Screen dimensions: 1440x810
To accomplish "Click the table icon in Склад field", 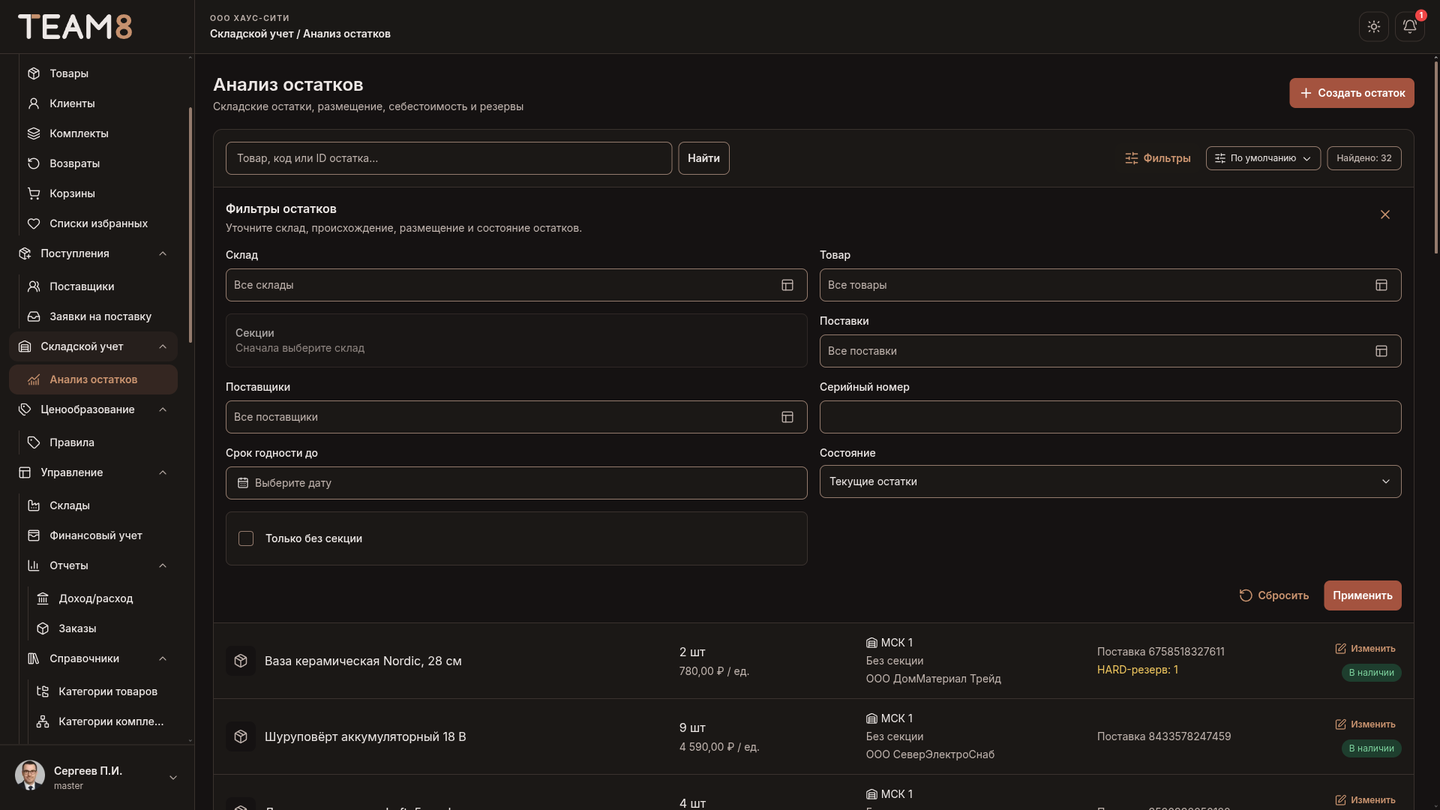I will pyautogui.click(x=787, y=285).
